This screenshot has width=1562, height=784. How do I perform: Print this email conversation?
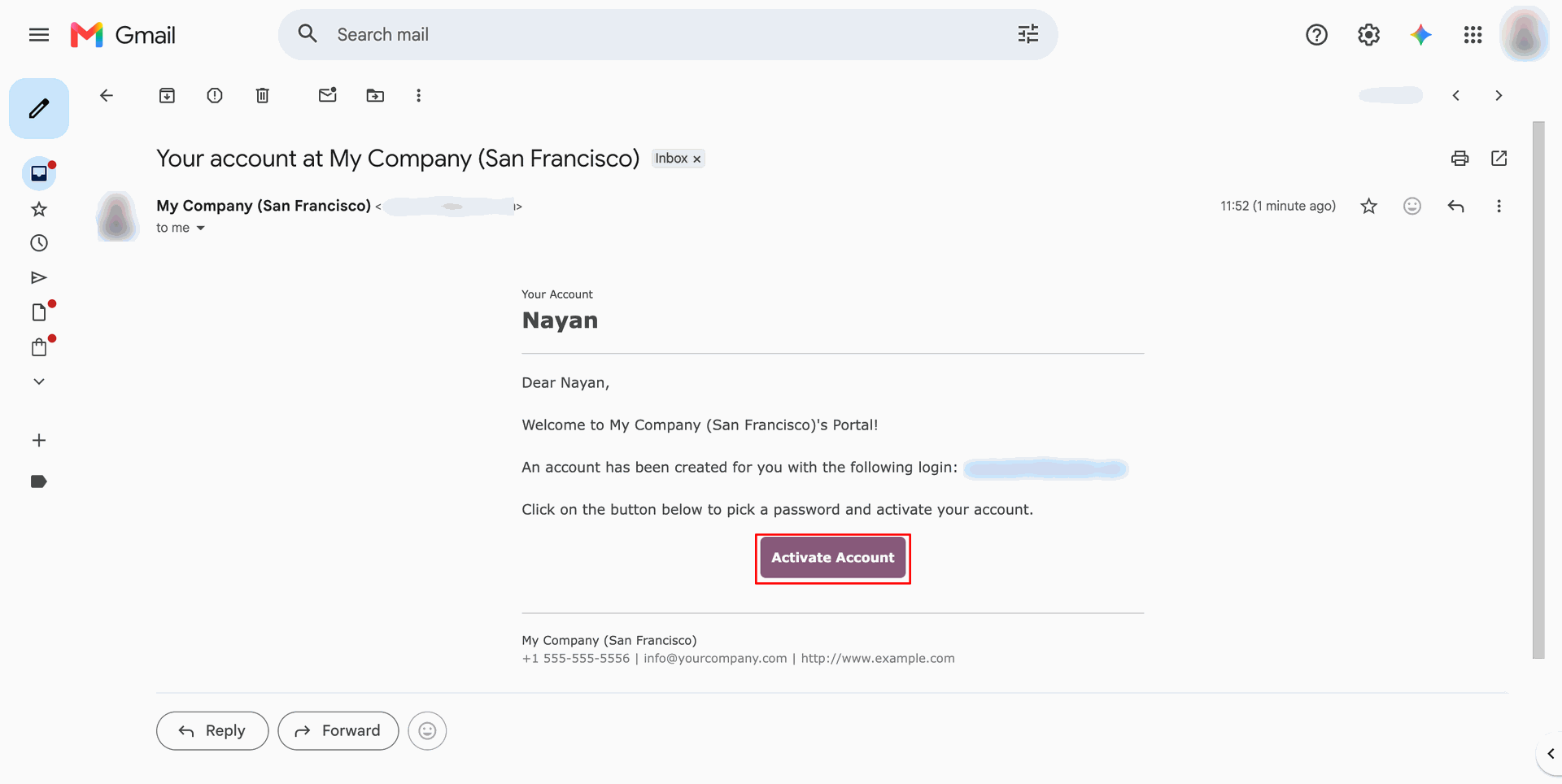[1460, 159]
